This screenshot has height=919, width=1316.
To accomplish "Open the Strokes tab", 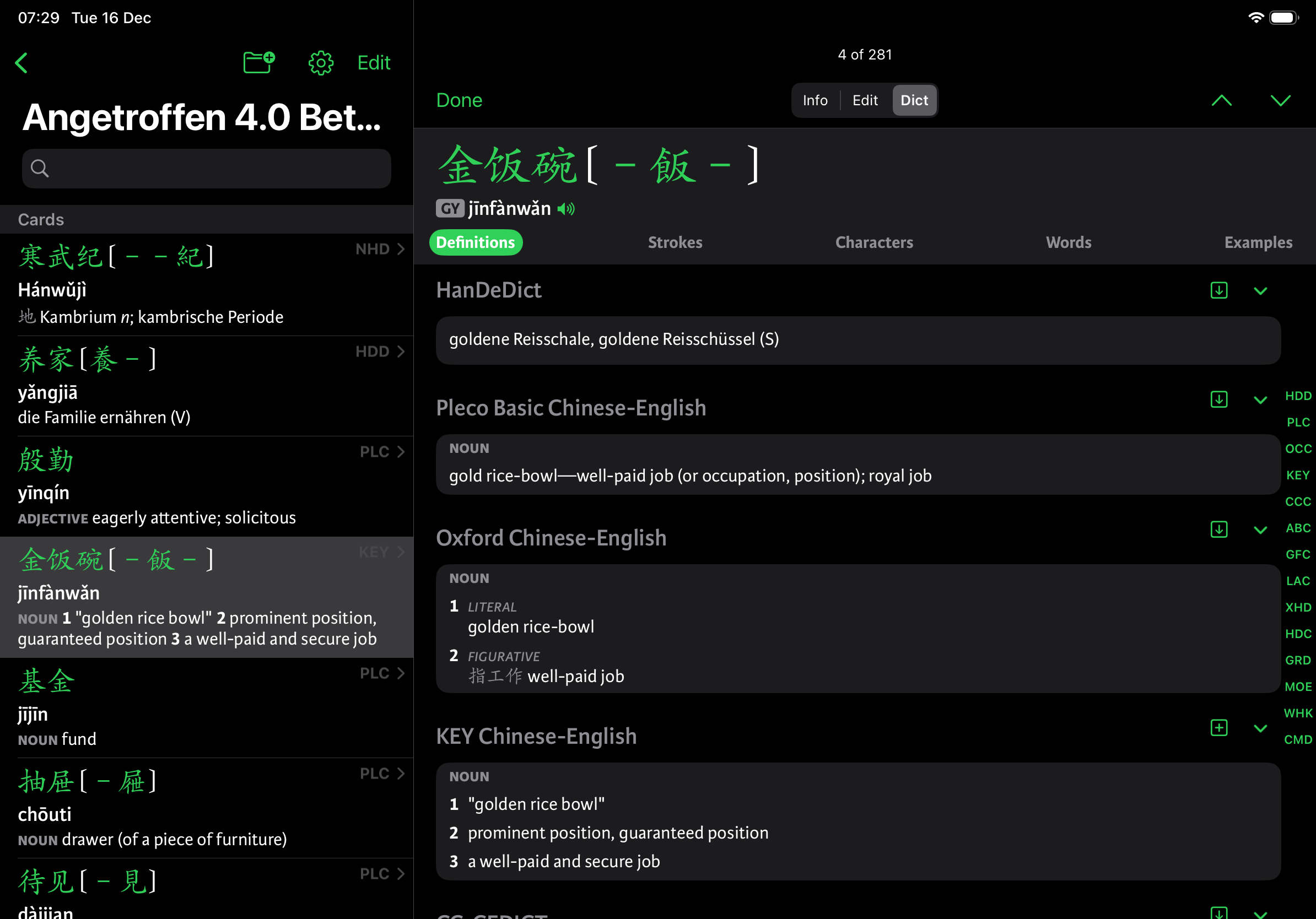I will 675,242.
